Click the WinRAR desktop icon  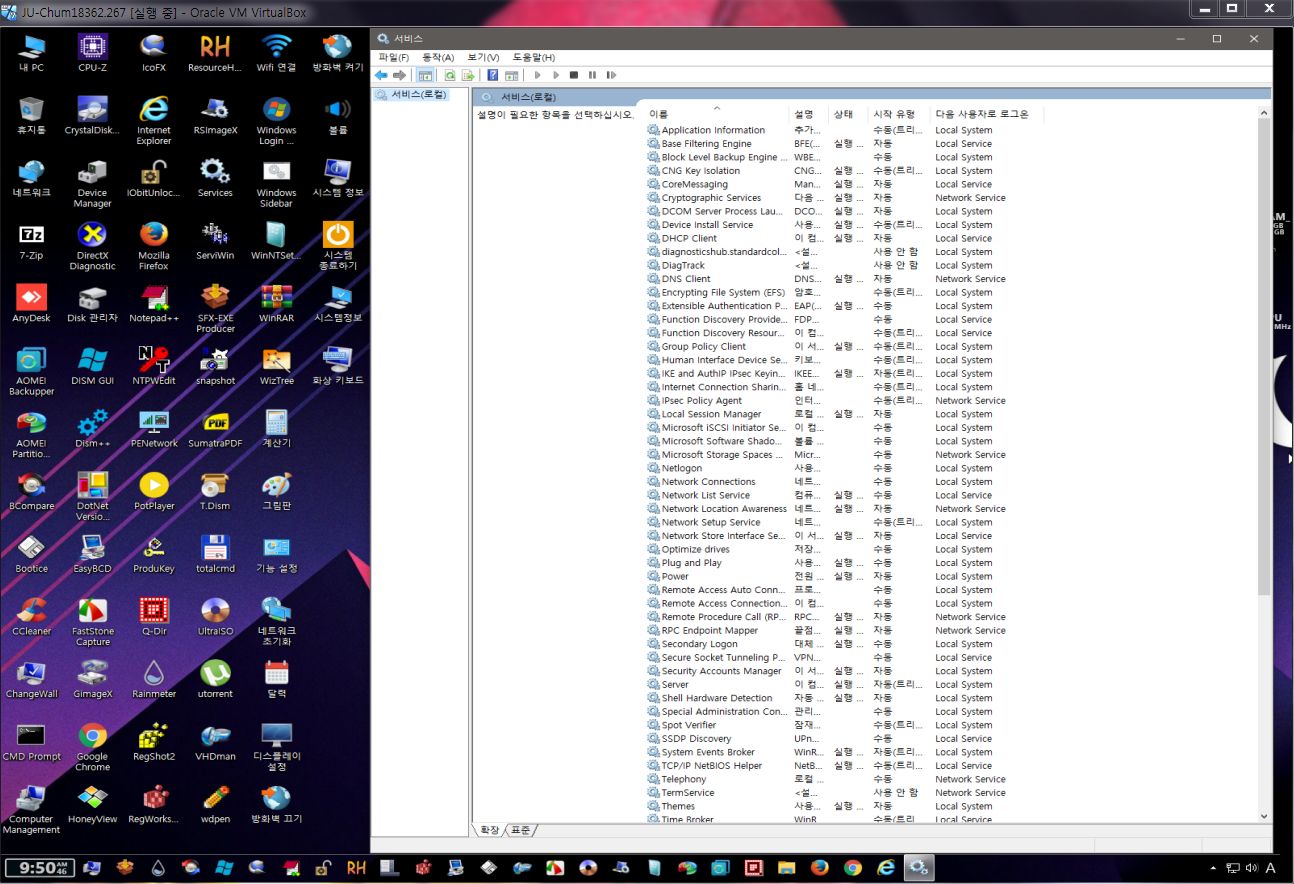coord(276,303)
